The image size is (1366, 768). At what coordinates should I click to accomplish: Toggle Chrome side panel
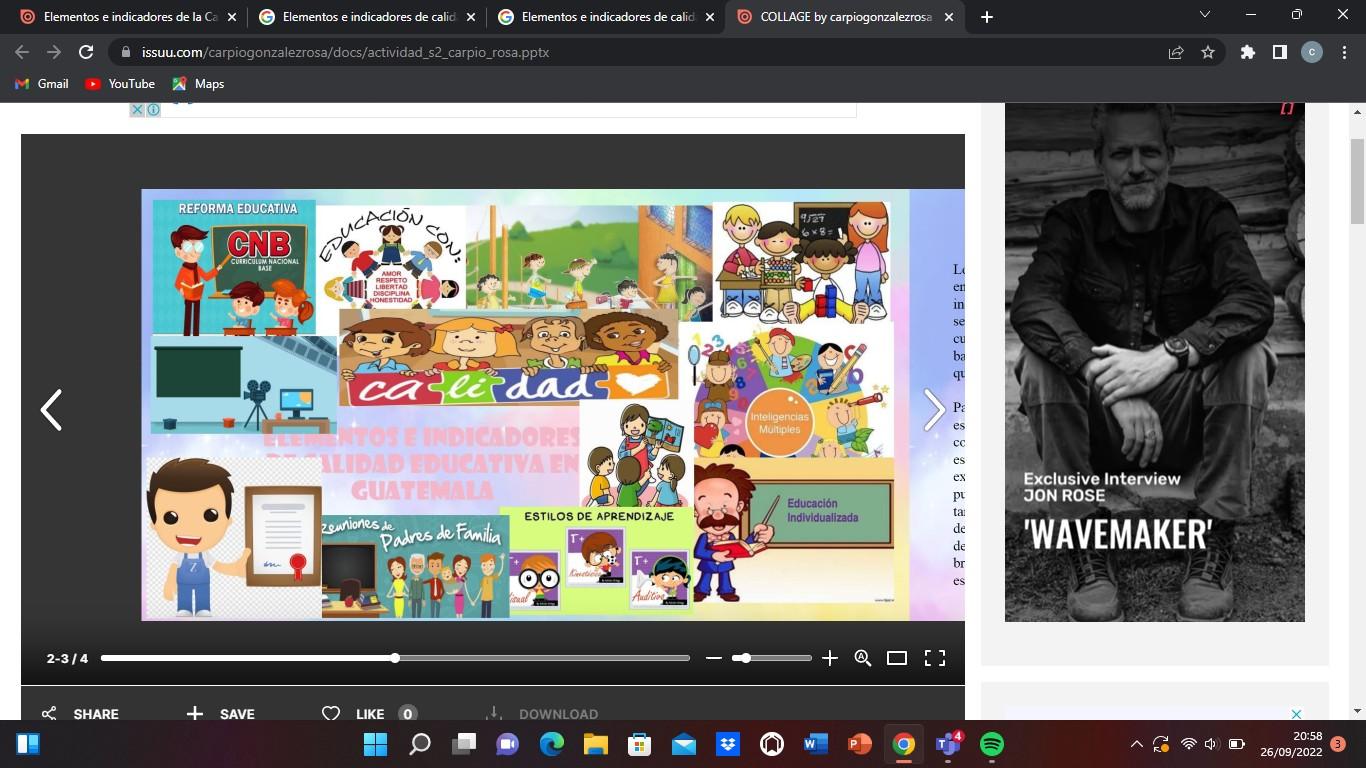1279,53
